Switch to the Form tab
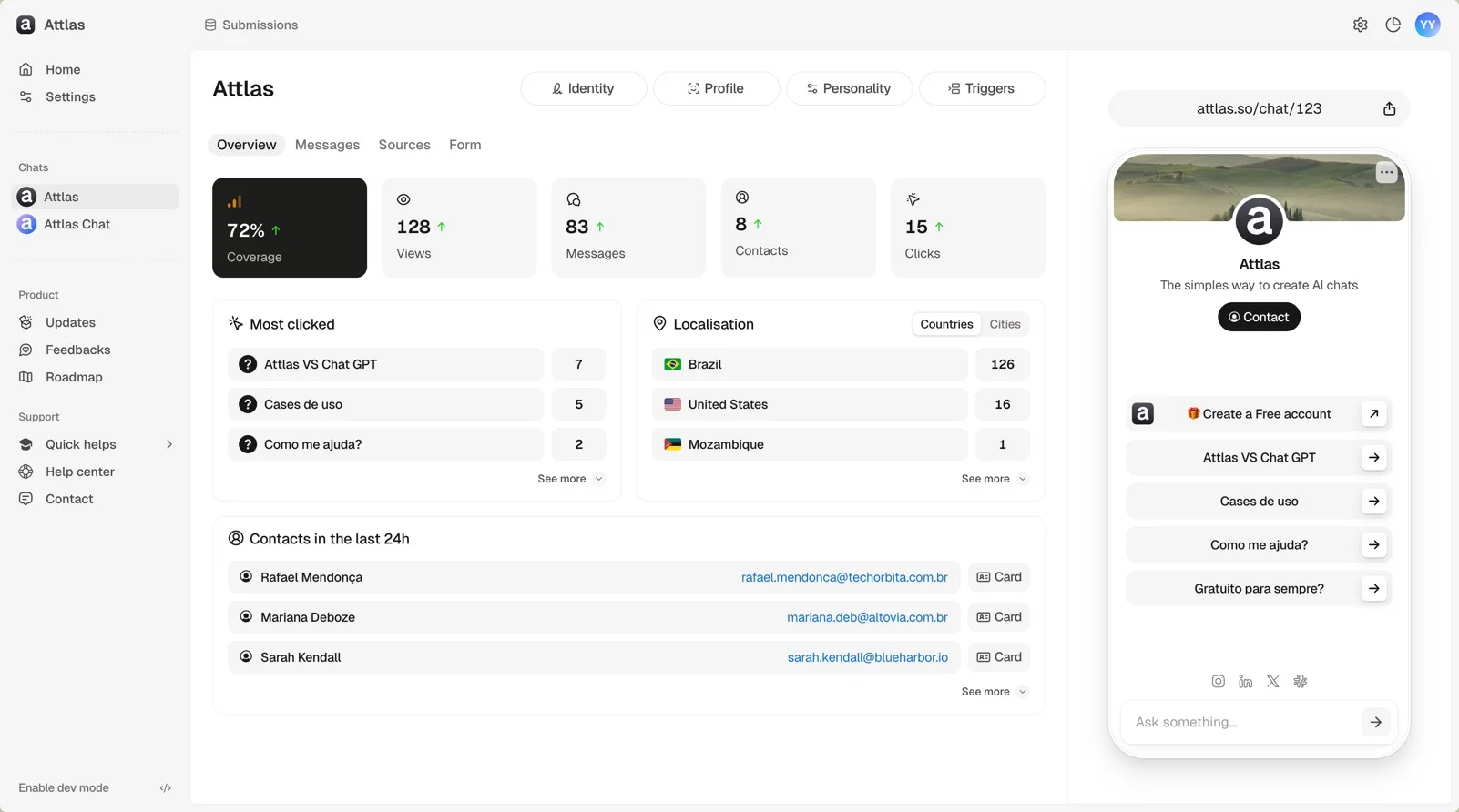 [x=464, y=145]
